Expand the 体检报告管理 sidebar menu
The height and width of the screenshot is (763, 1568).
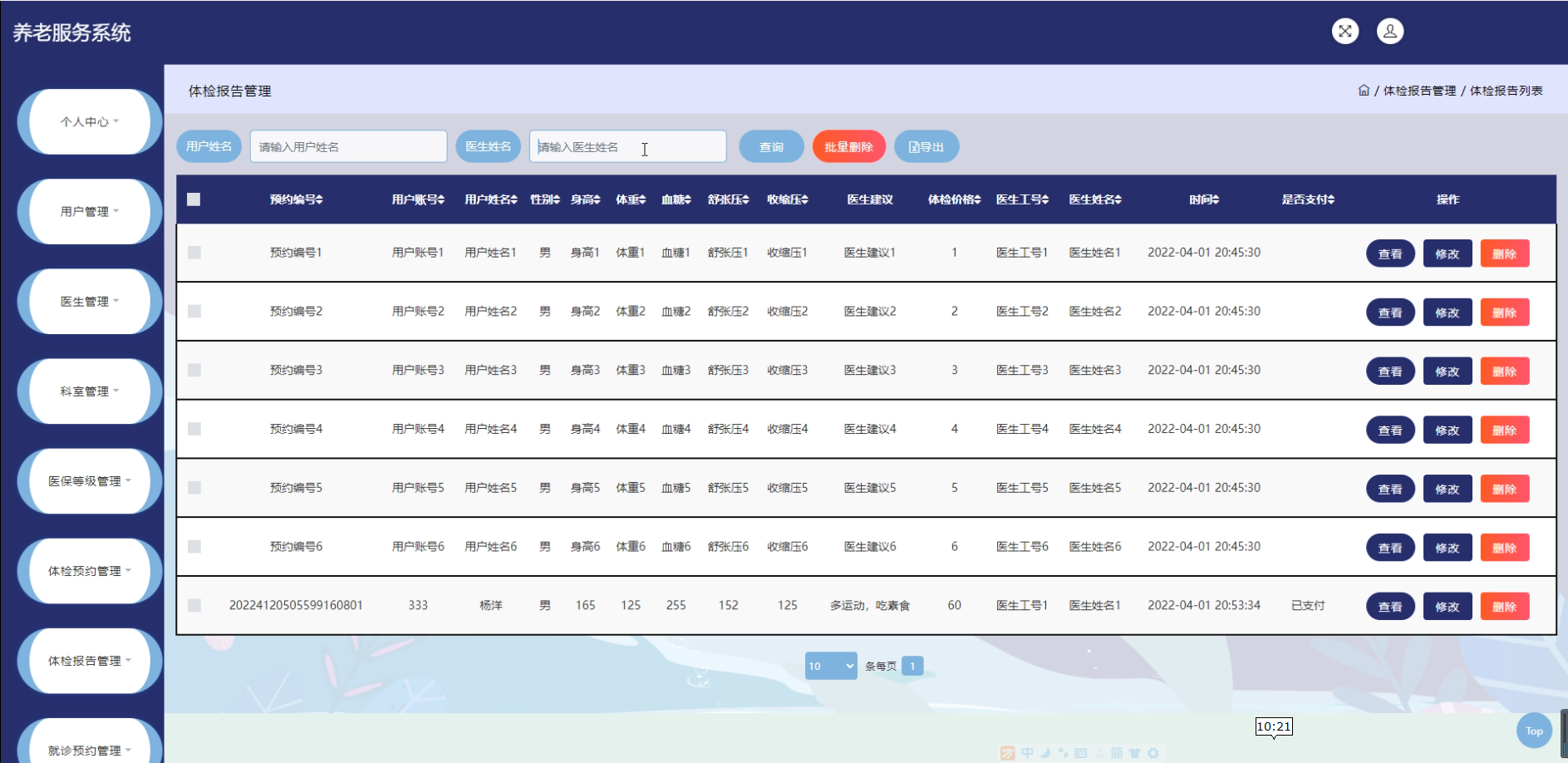point(90,660)
